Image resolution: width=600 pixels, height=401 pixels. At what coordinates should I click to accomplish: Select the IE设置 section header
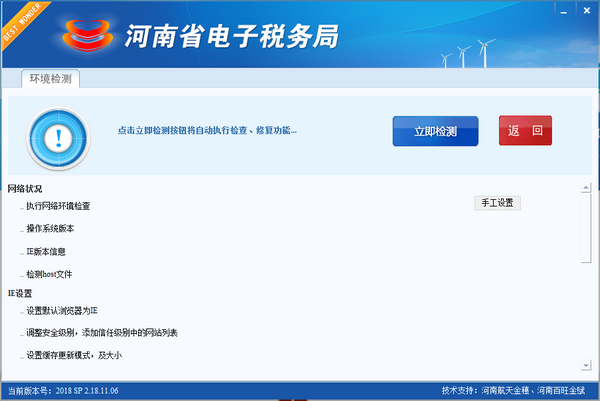20,293
